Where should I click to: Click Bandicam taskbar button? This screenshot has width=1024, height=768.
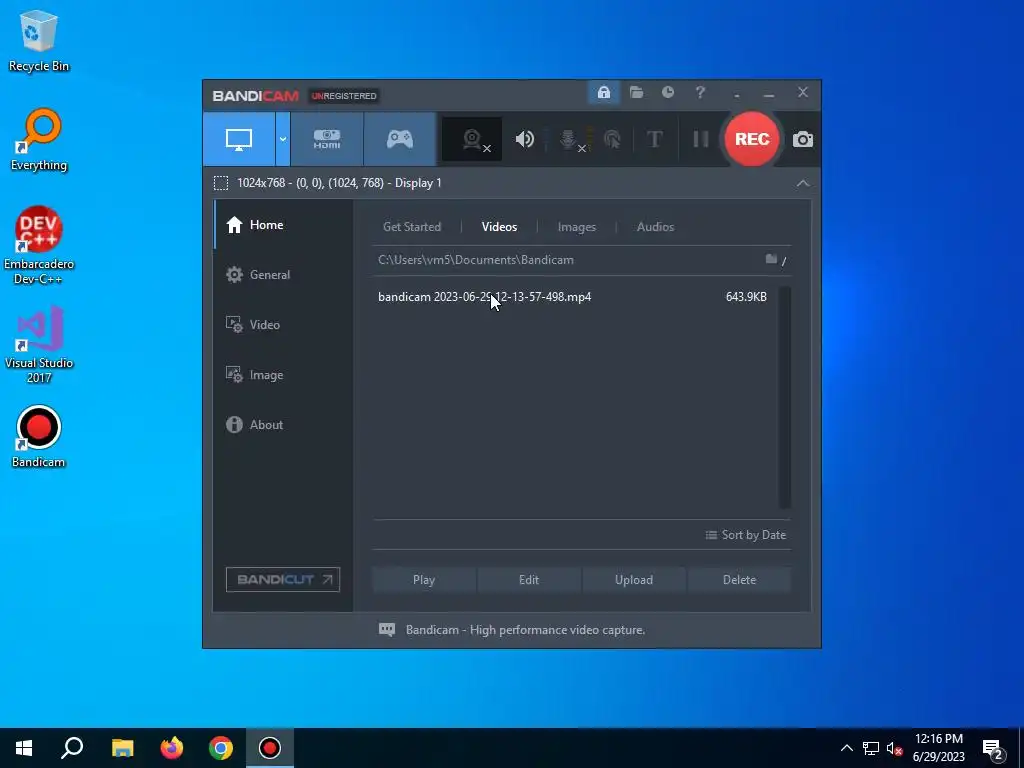tap(270, 748)
